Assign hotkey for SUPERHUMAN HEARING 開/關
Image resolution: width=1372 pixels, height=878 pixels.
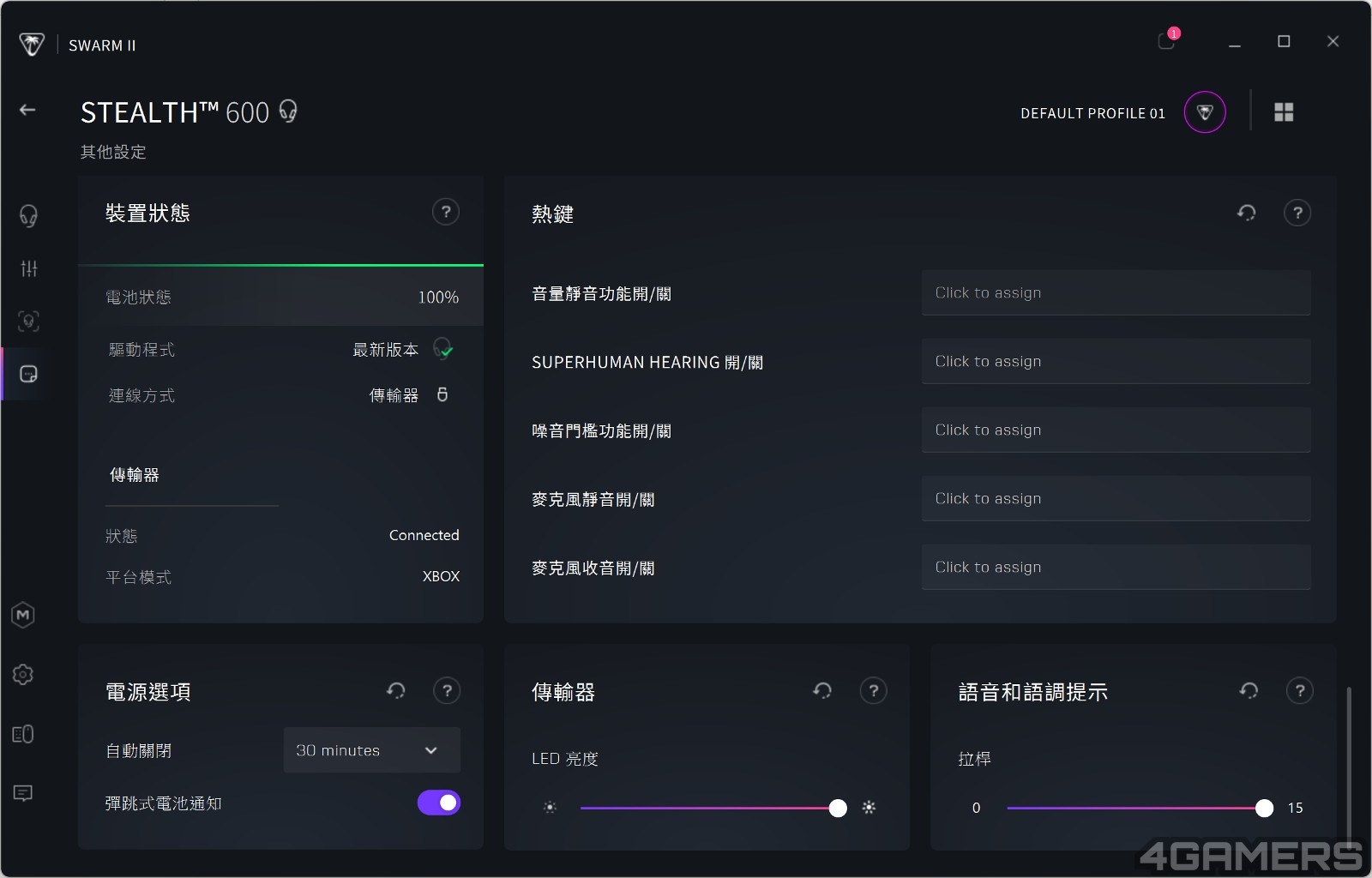coord(1116,361)
